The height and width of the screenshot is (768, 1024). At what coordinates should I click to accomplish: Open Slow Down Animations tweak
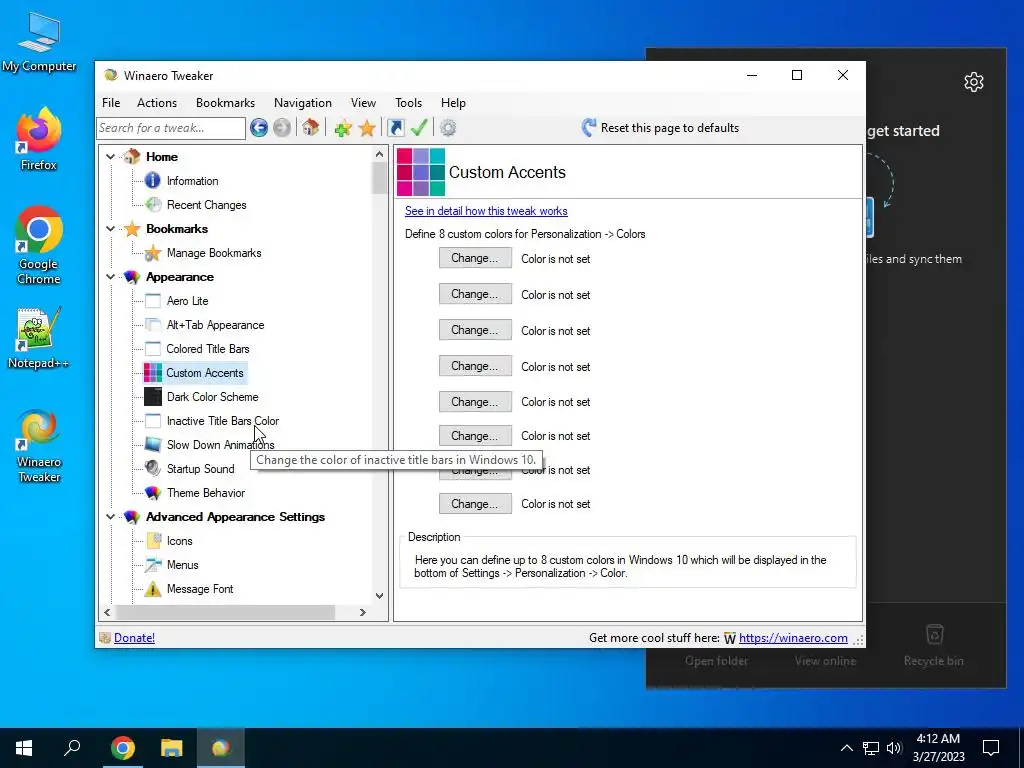pyautogui.click(x=220, y=445)
